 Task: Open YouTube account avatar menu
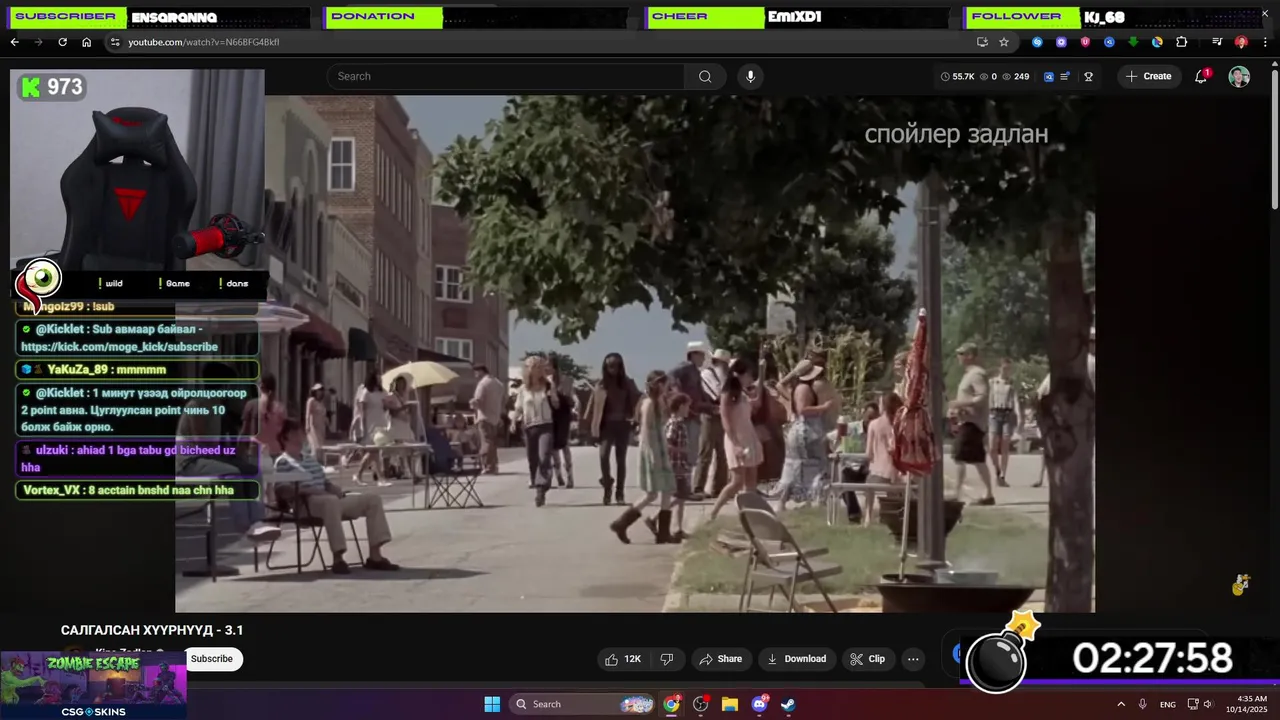pyautogui.click(x=1239, y=76)
